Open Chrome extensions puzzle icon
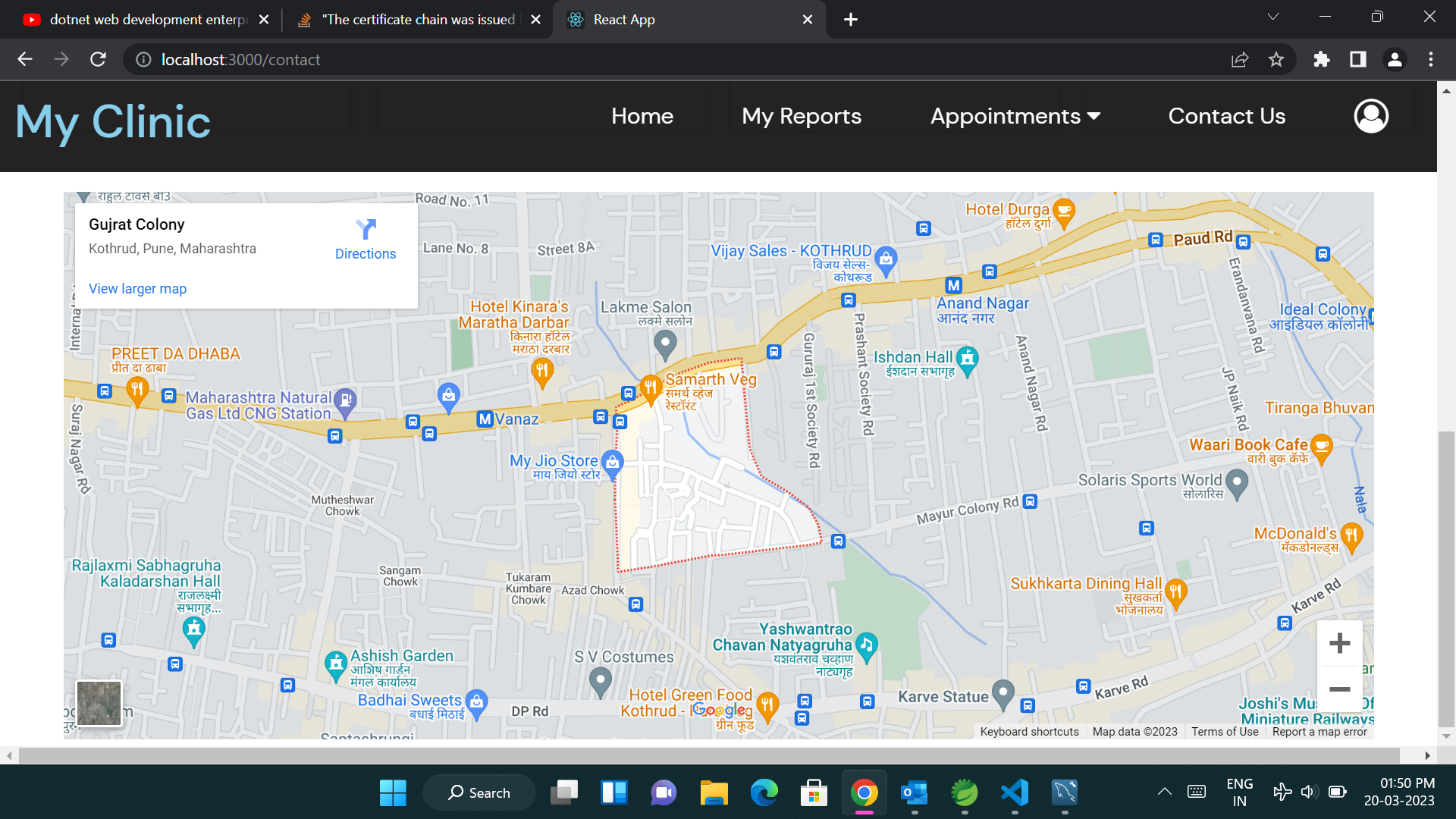1456x819 pixels. pyautogui.click(x=1321, y=60)
